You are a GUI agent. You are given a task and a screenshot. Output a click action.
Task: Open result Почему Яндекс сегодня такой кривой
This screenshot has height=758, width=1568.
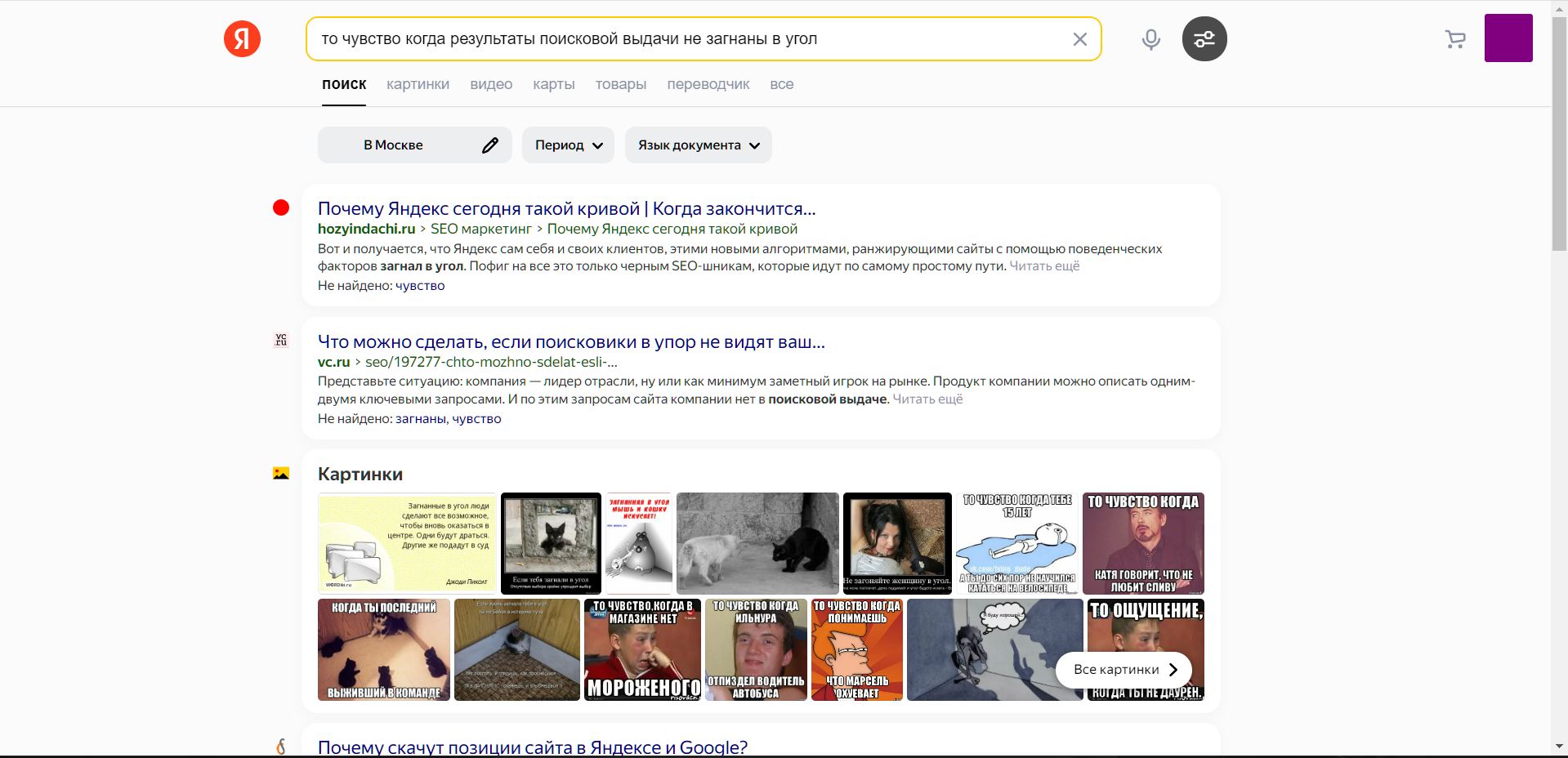coord(566,208)
